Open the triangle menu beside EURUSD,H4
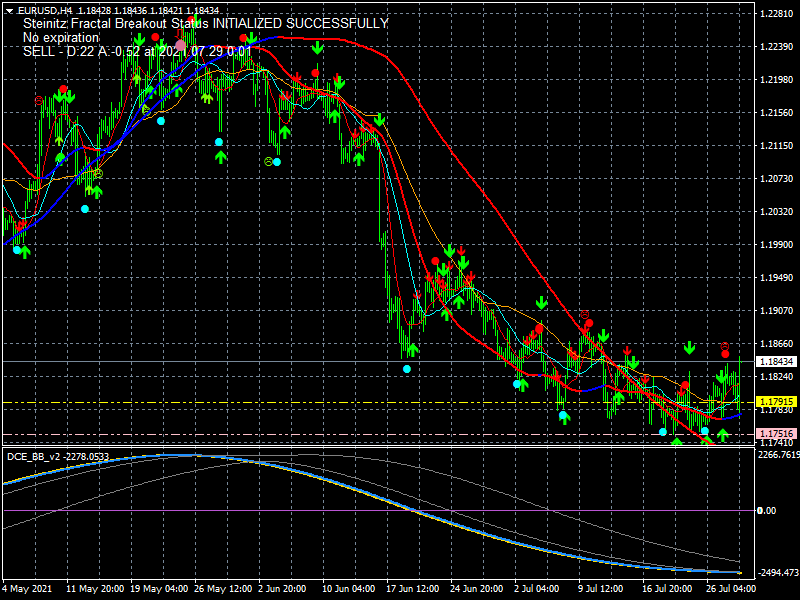 (x=10, y=11)
